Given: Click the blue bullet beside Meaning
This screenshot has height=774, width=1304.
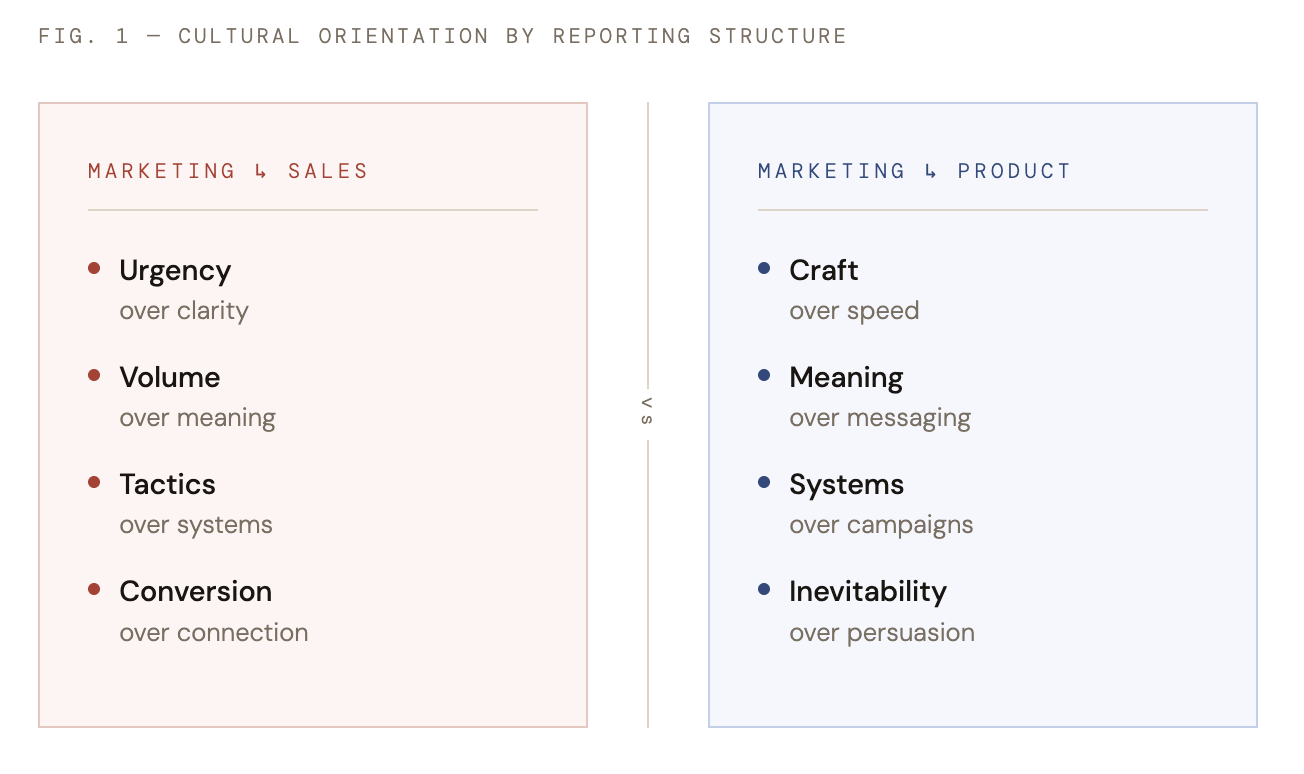Looking at the screenshot, I should 764,375.
